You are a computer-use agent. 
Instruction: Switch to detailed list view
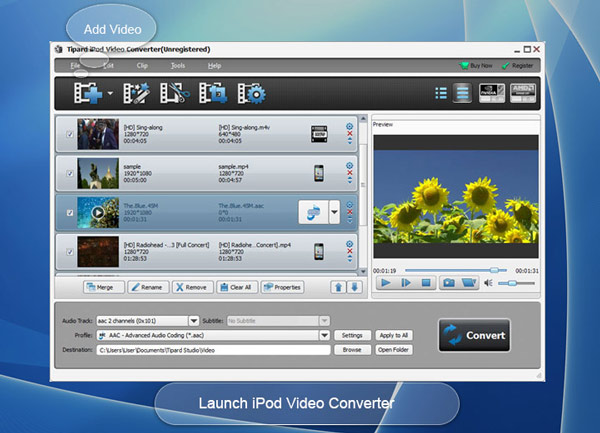pyautogui.click(x=462, y=93)
